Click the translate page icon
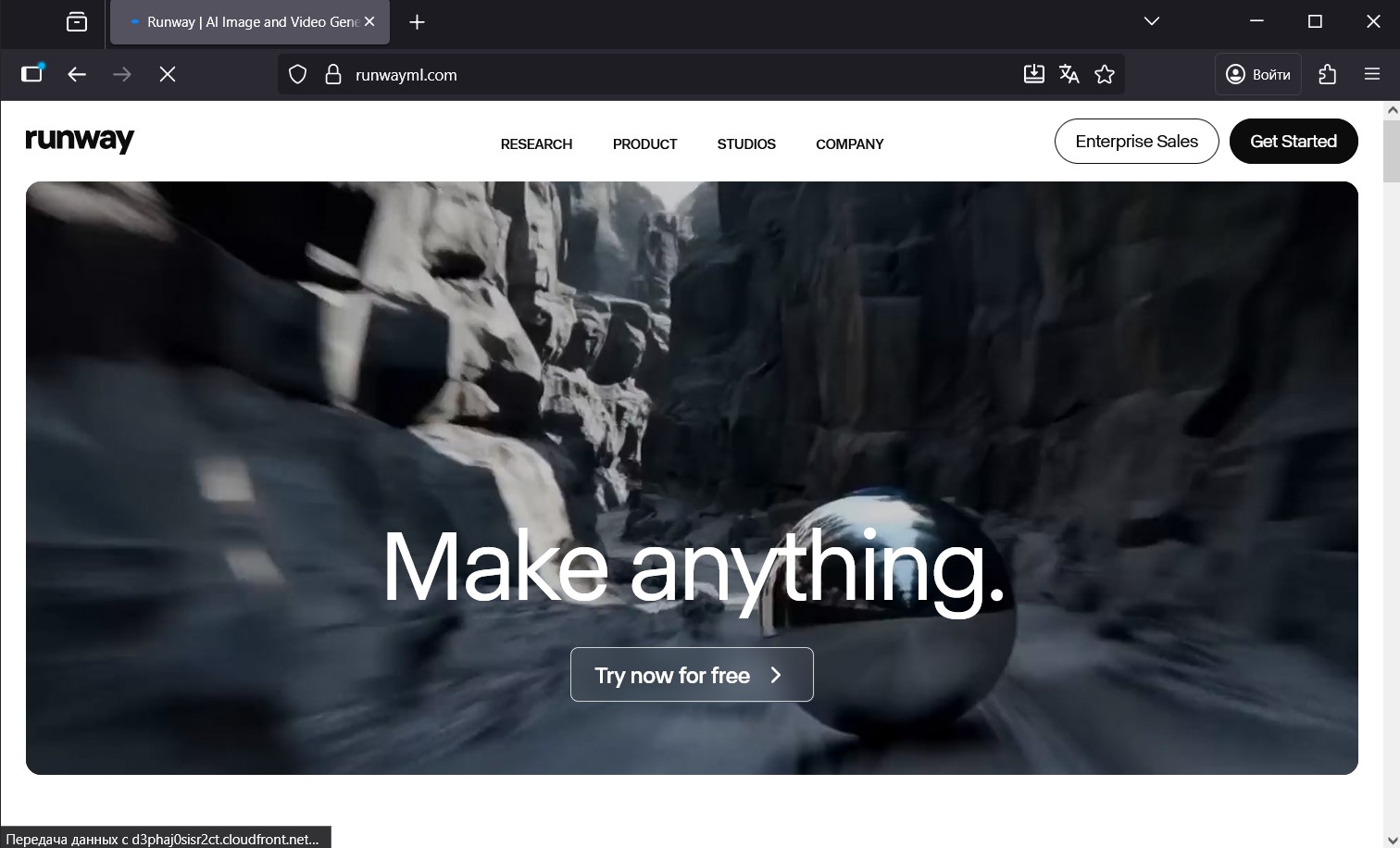Viewport: 1400px width, 848px height. pyautogui.click(x=1069, y=75)
